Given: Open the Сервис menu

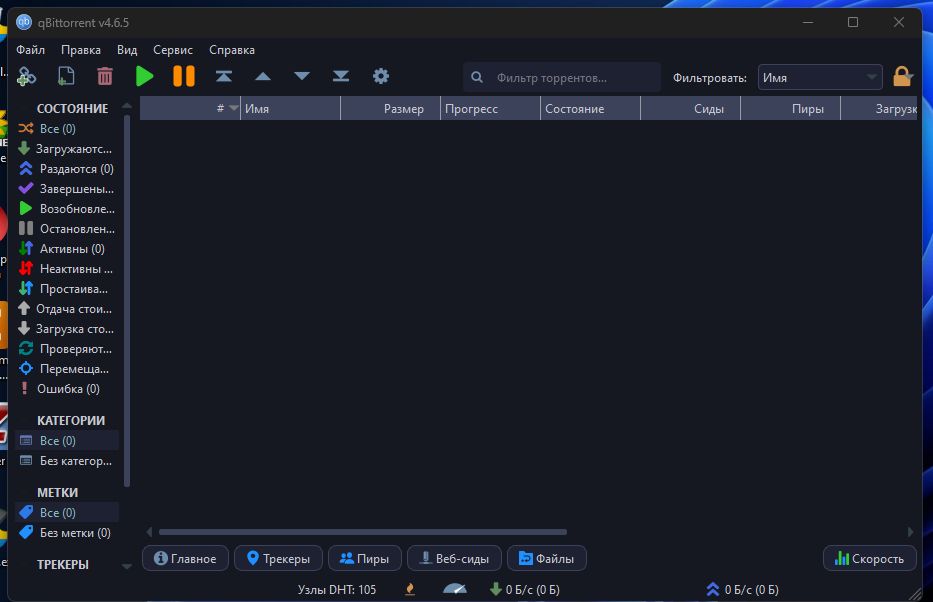Looking at the screenshot, I should [173, 50].
